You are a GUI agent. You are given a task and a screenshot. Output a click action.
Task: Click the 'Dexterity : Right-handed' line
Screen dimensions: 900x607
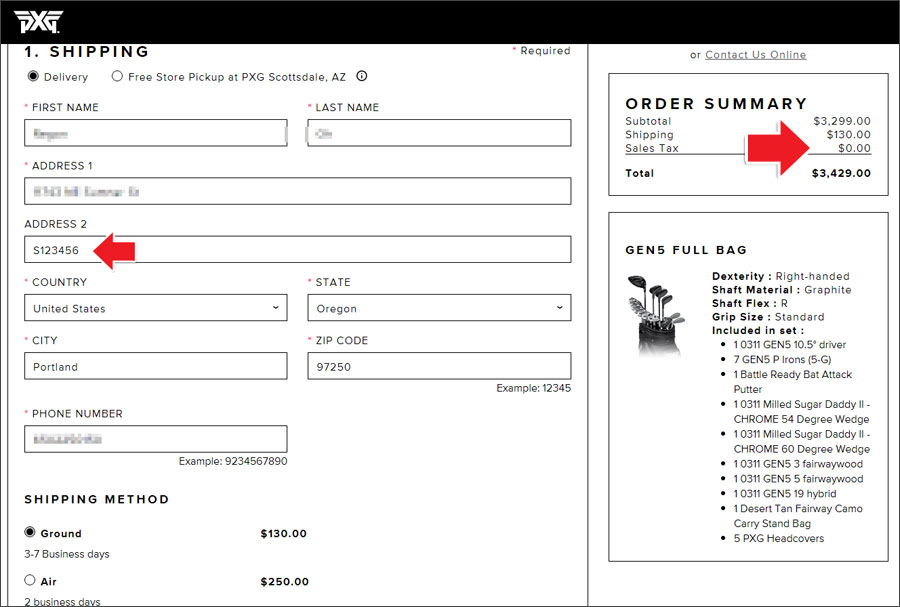click(780, 276)
